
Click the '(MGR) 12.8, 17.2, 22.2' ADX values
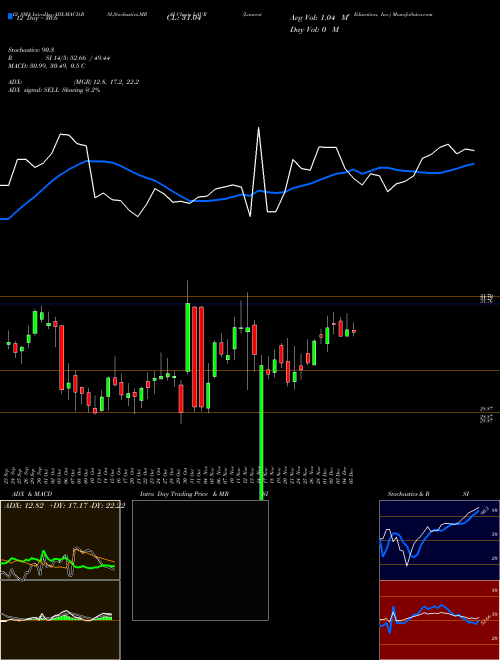coord(106,82)
